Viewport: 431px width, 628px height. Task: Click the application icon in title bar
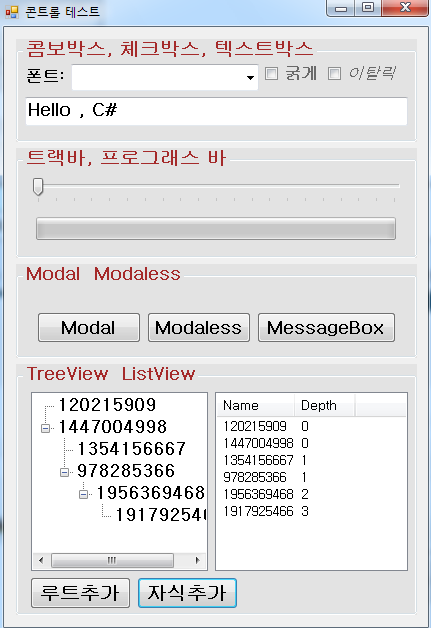pyautogui.click(x=12, y=12)
